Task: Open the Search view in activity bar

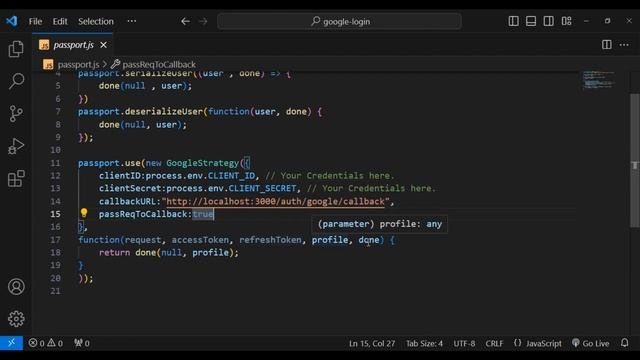Action: 16,81
